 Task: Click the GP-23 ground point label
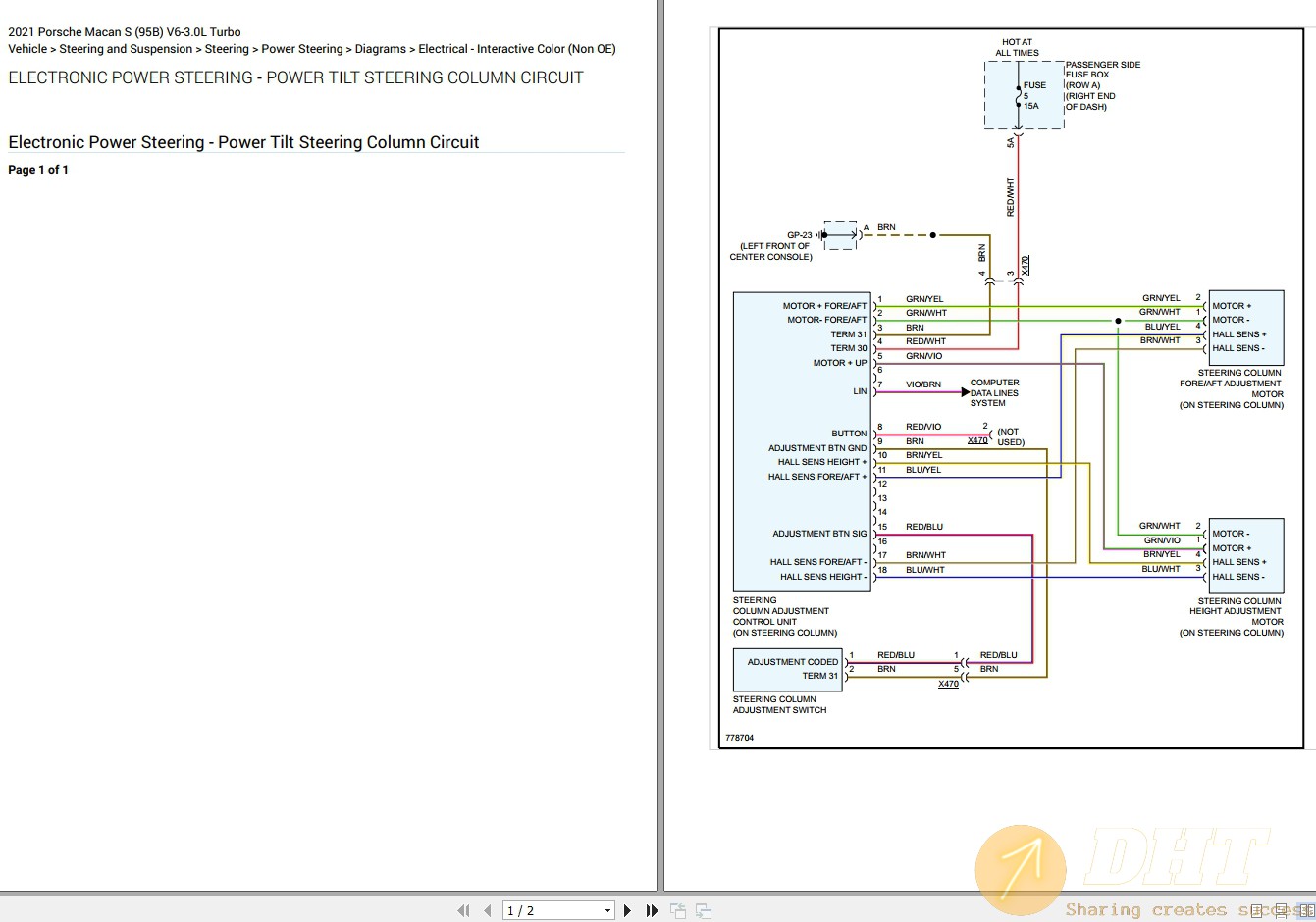[x=799, y=235]
